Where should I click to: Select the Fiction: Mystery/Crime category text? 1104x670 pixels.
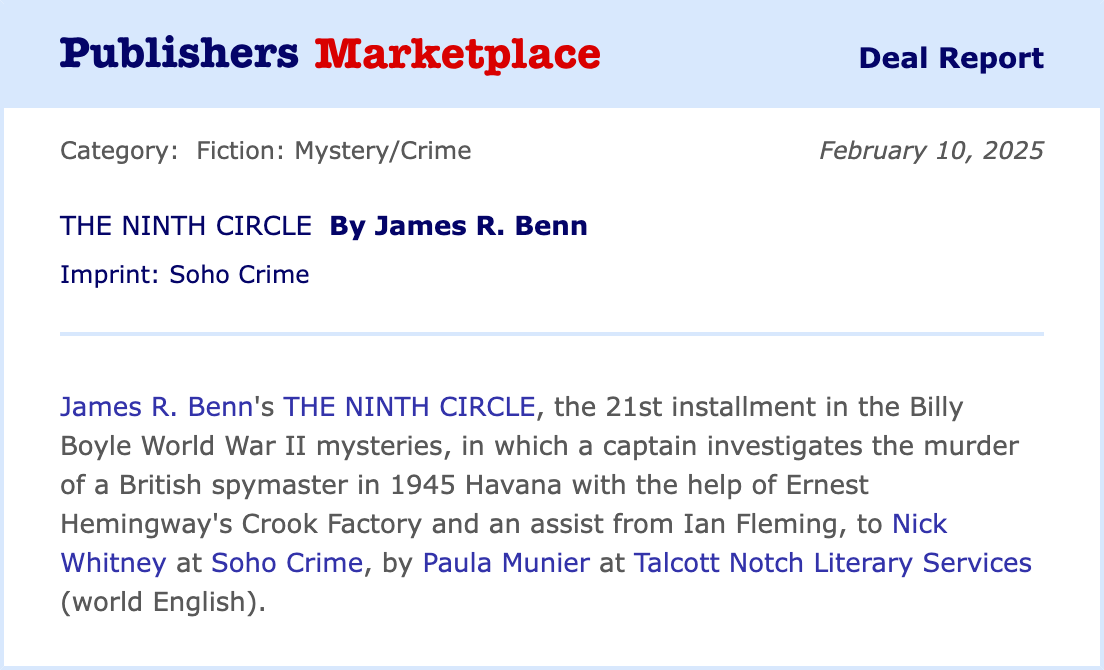tap(334, 151)
